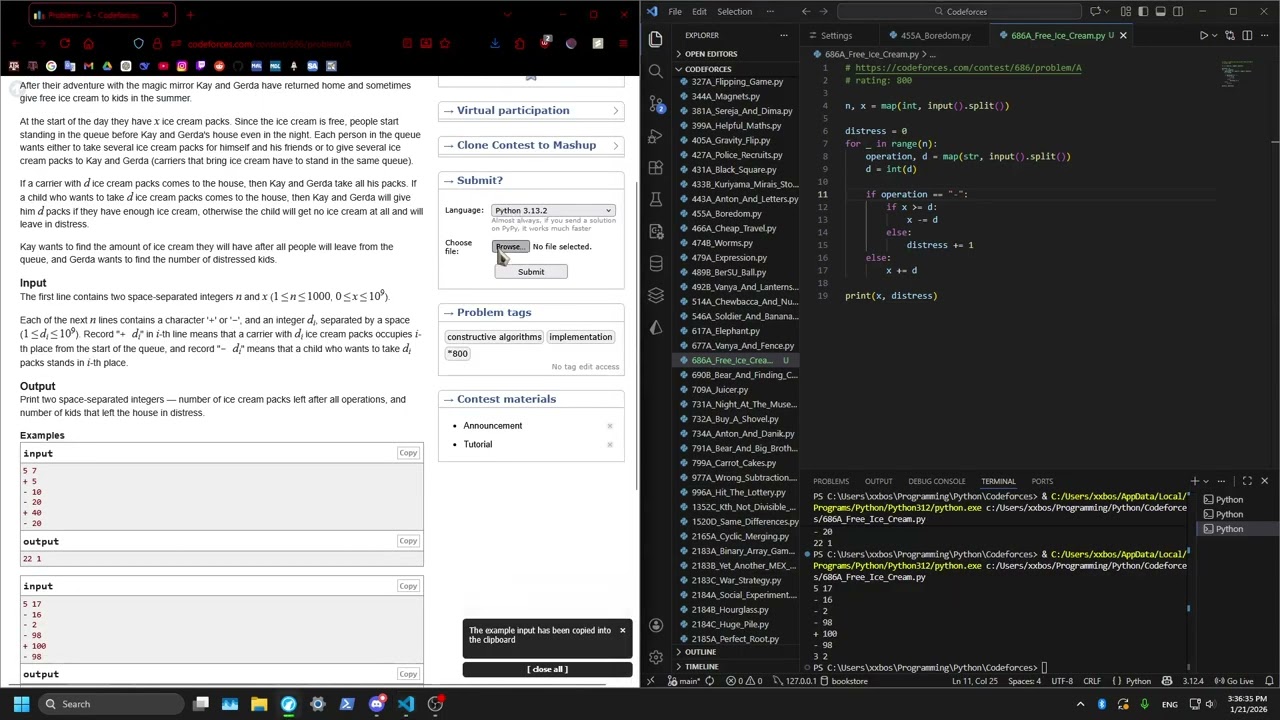Create a new terminal with the plus icon
Viewport: 1280px width, 720px height.
click(1194, 482)
